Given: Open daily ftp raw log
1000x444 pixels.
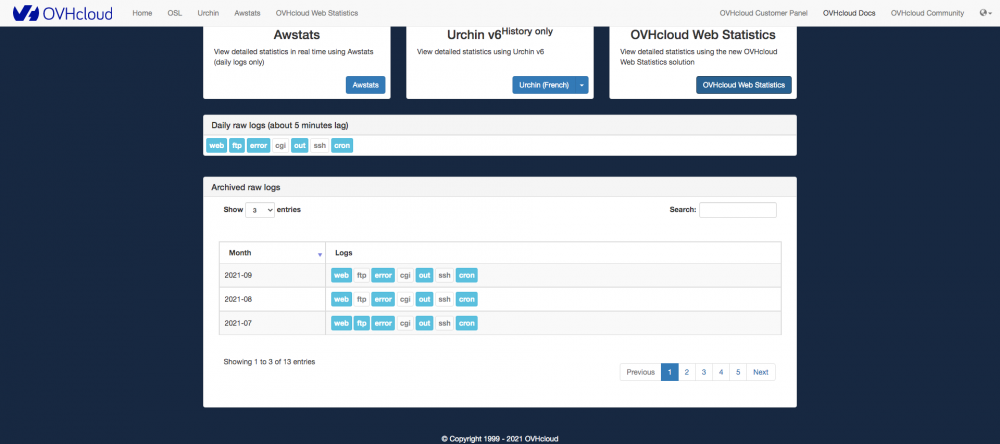Looking at the screenshot, I should coord(237,145).
